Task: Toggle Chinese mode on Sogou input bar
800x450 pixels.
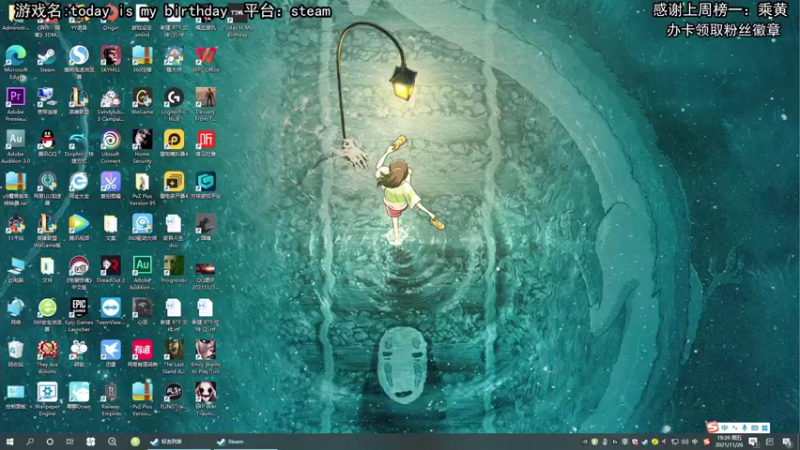Action: (x=724, y=428)
